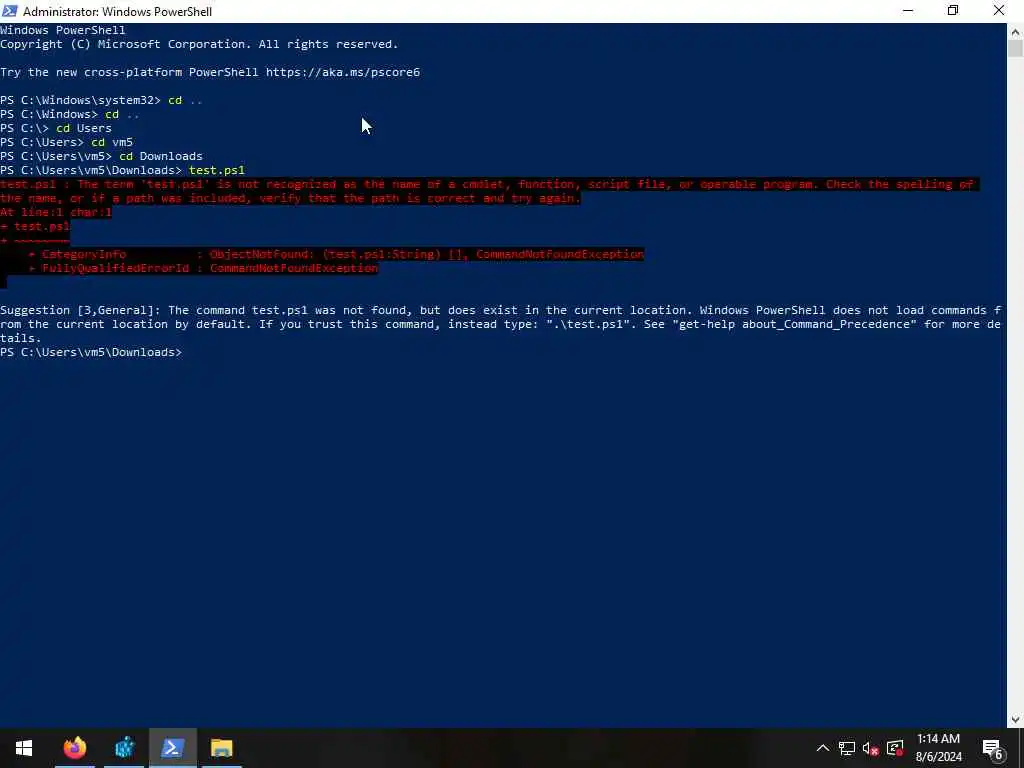Click the 'cd Users' command text

click(84, 128)
